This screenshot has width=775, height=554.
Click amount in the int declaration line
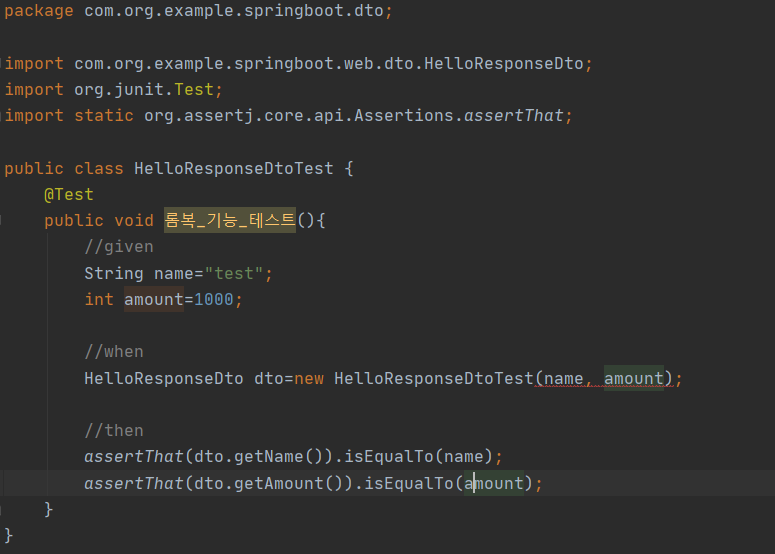154,299
